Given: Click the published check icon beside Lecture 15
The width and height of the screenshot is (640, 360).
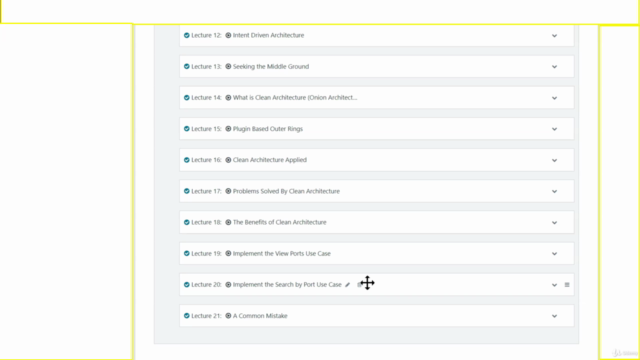Looking at the screenshot, I should [x=187, y=129].
